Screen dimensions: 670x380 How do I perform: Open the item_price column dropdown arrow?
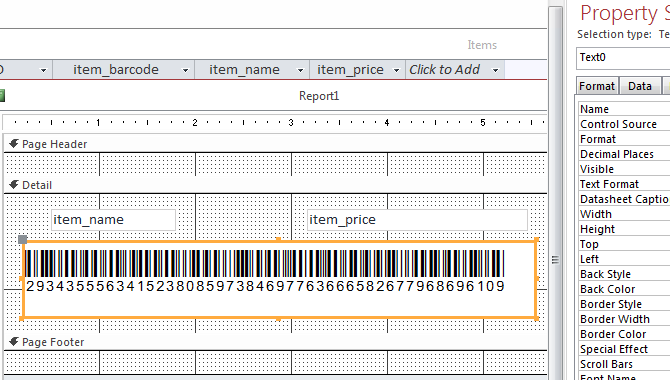tap(397, 70)
